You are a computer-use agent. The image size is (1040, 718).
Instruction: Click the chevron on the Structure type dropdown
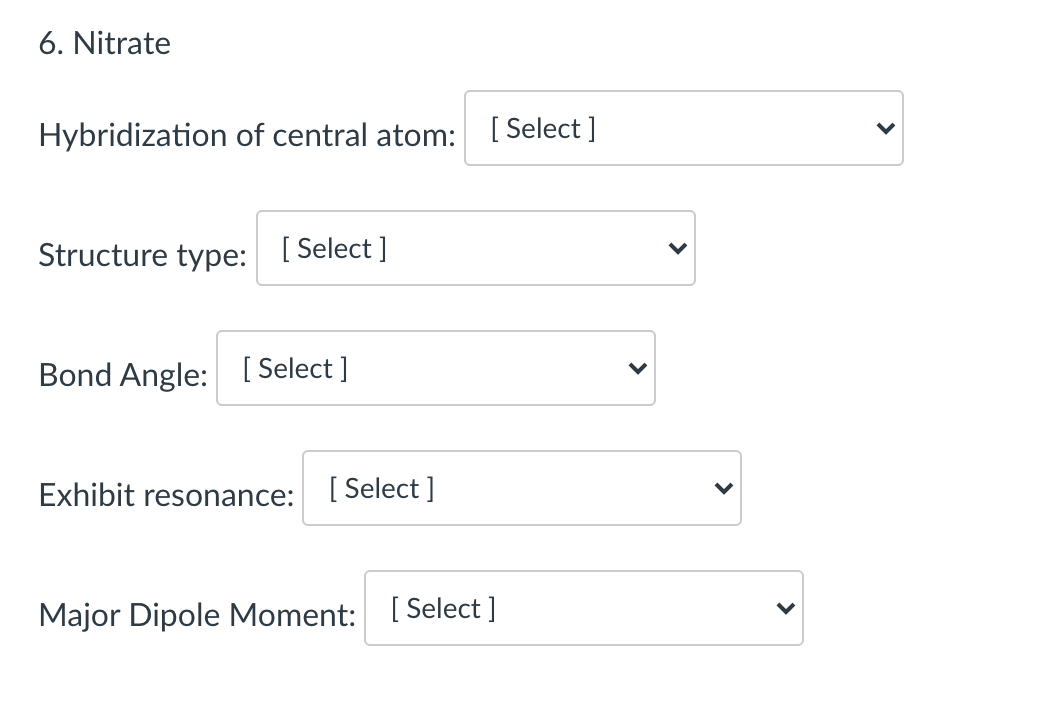coord(677,248)
